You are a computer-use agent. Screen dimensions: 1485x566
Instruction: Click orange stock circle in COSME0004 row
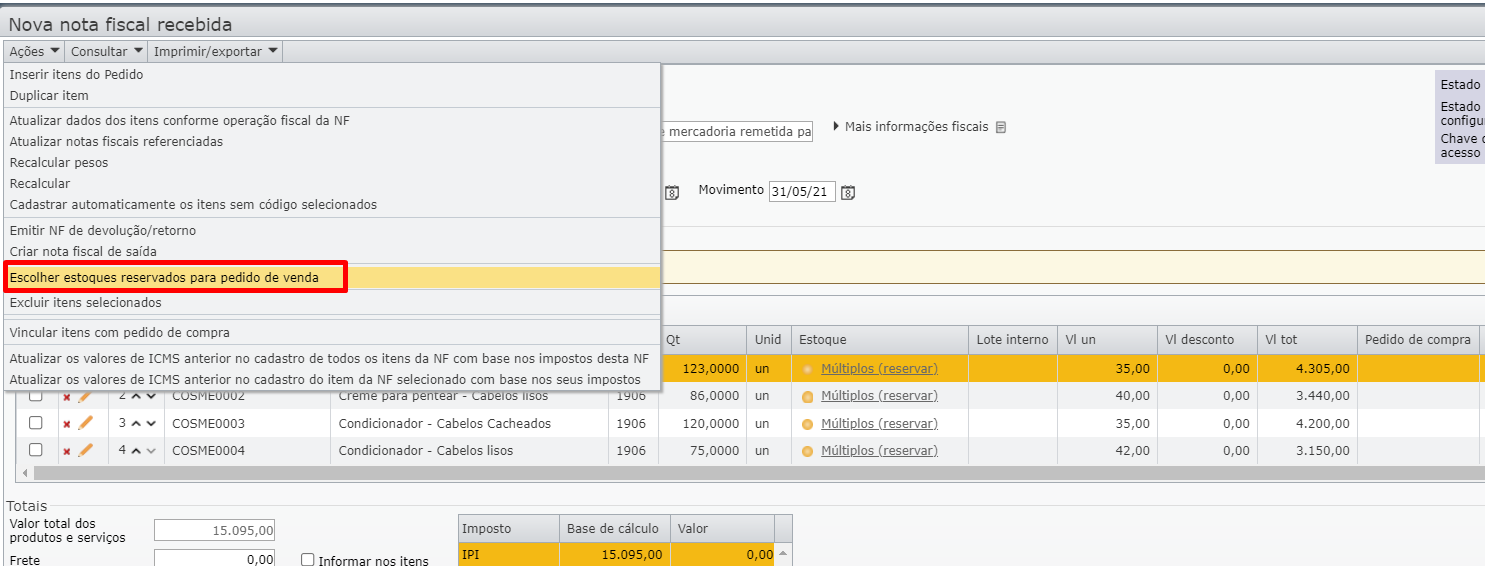tap(808, 451)
